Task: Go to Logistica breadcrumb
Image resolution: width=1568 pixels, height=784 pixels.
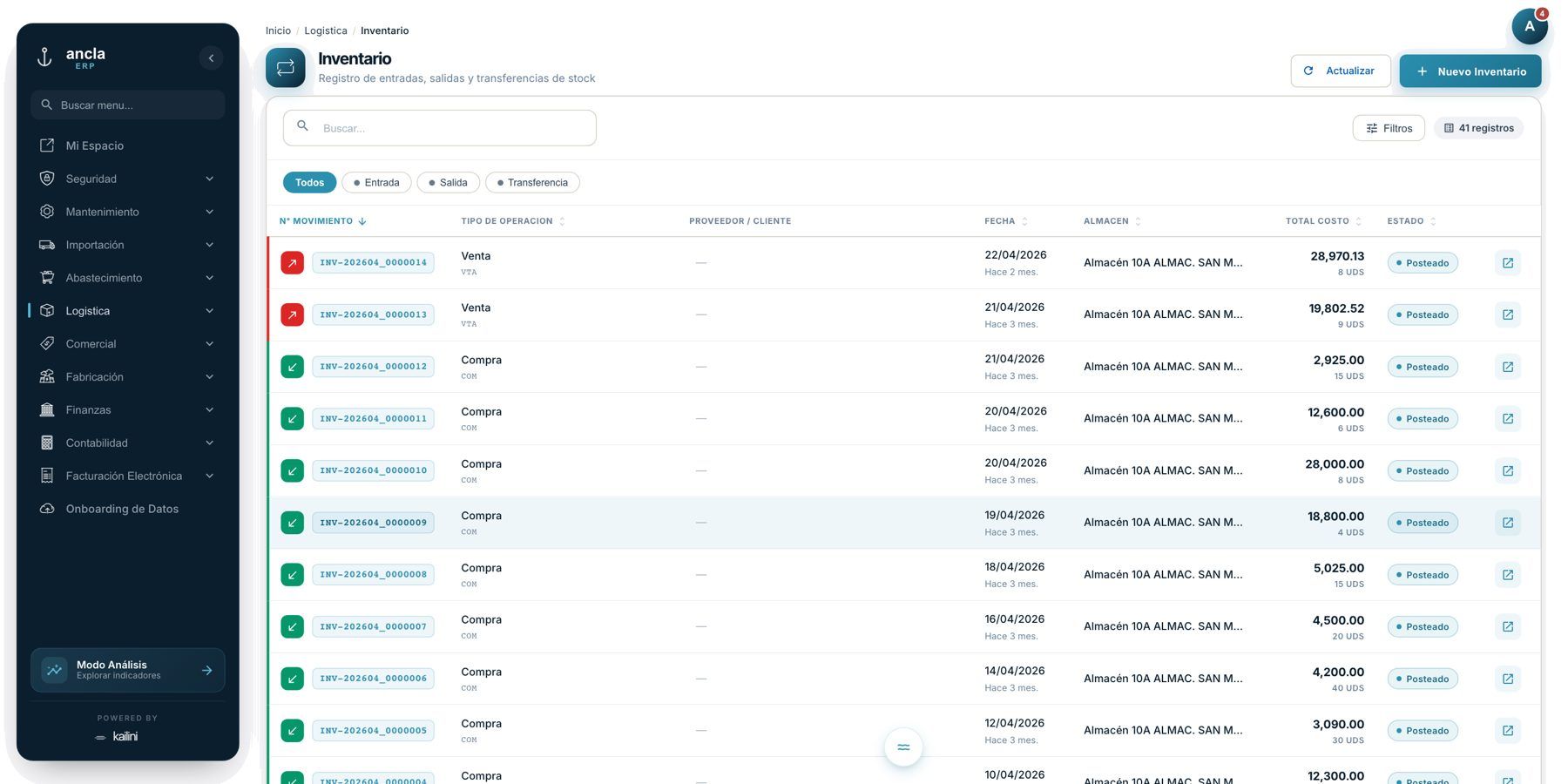Action: click(x=326, y=30)
